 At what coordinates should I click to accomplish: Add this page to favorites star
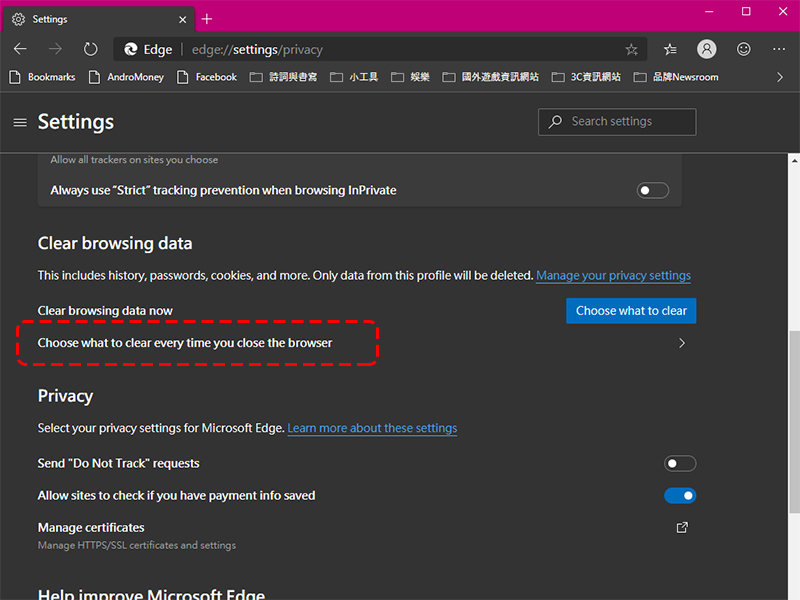[631, 49]
